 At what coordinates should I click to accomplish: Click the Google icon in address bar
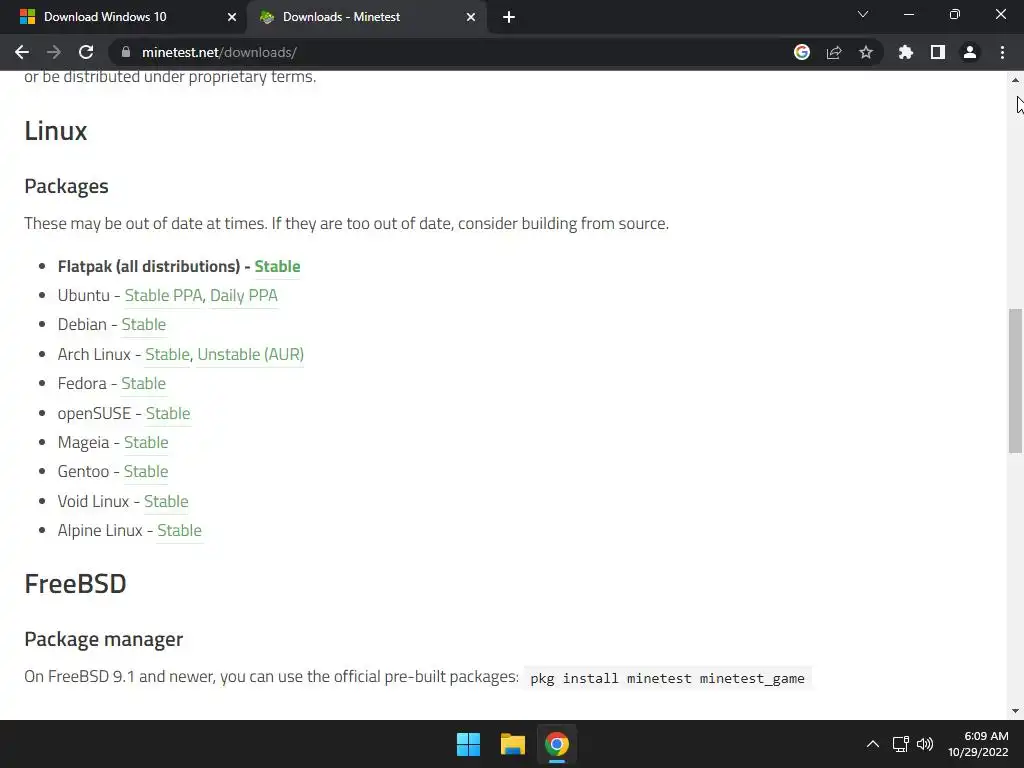pyautogui.click(x=802, y=52)
